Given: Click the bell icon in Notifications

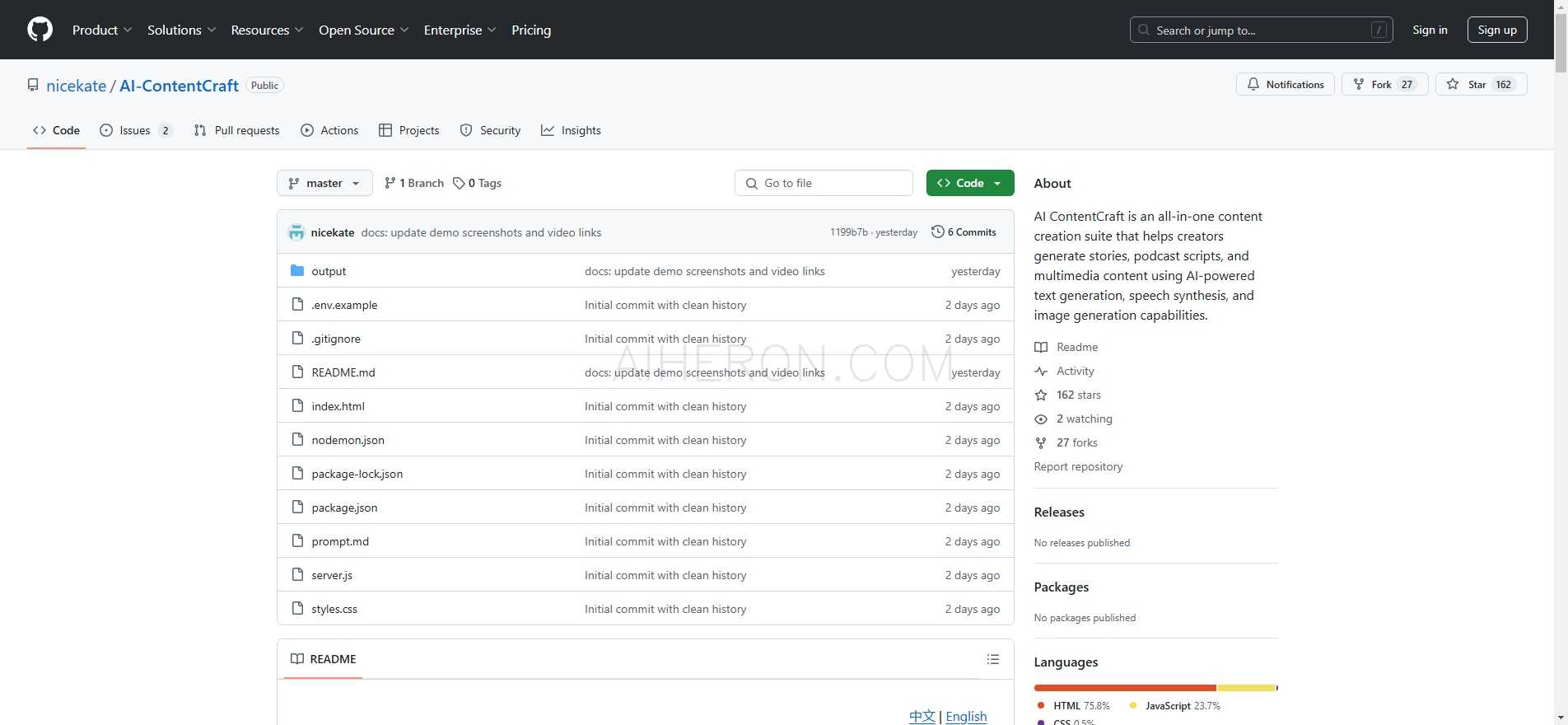Looking at the screenshot, I should tap(1253, 84).
